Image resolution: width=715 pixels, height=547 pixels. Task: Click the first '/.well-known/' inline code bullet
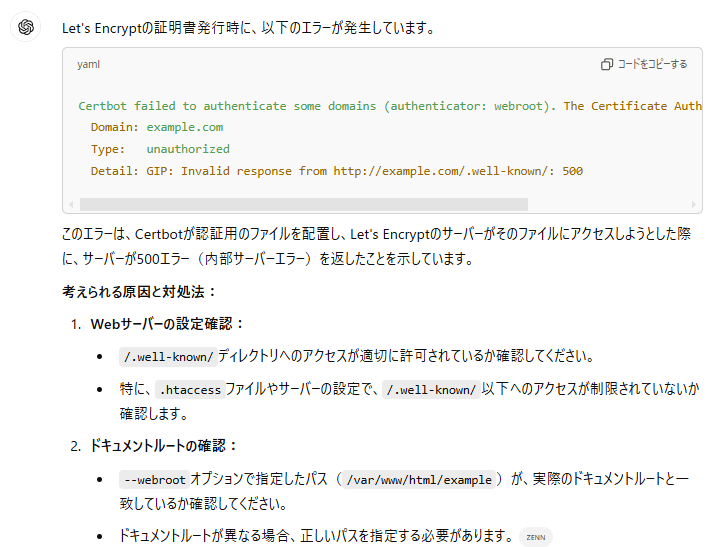pyautogui.click(x=168, y=356)
